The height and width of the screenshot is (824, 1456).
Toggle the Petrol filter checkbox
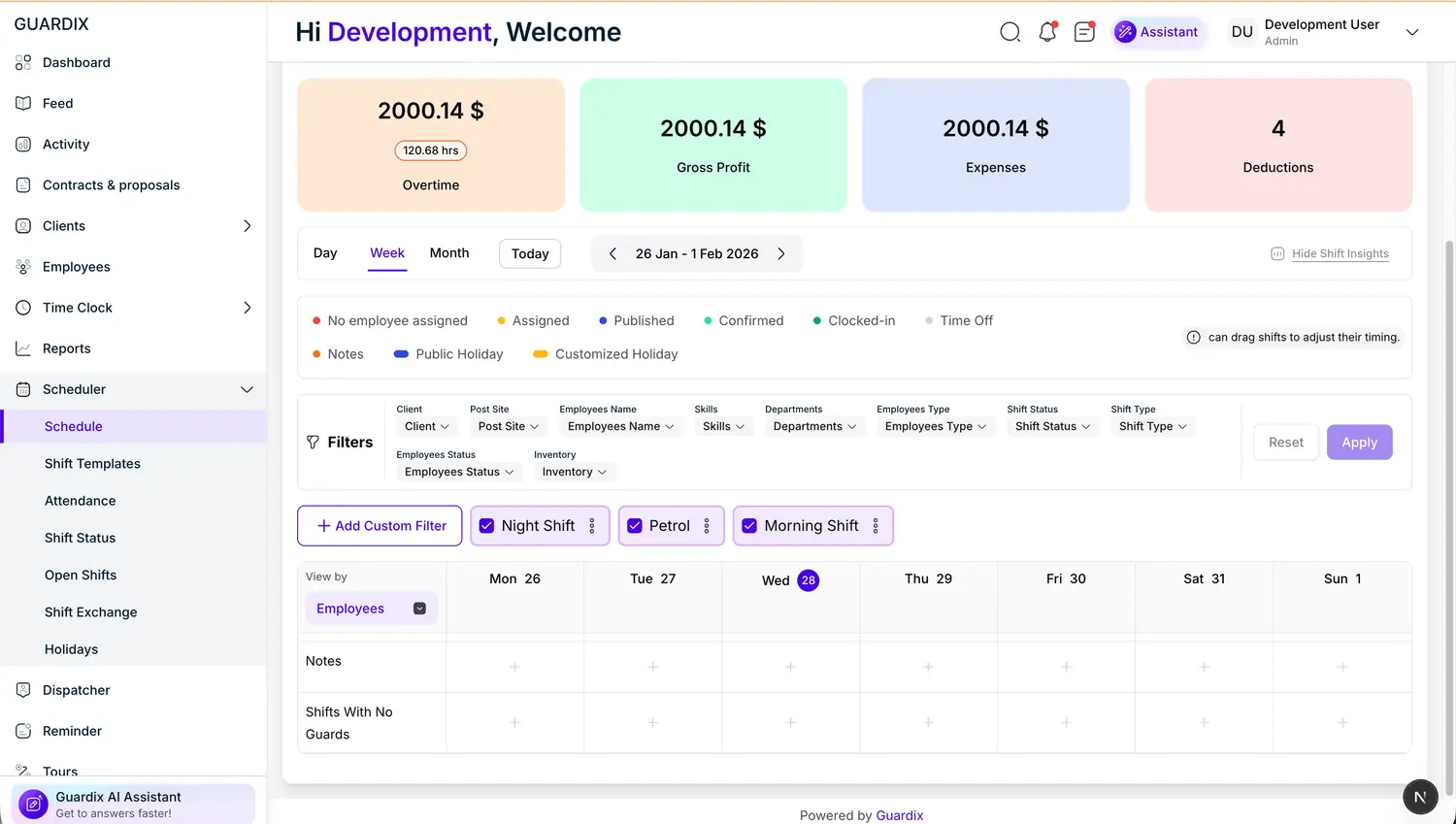pos(635,526)
